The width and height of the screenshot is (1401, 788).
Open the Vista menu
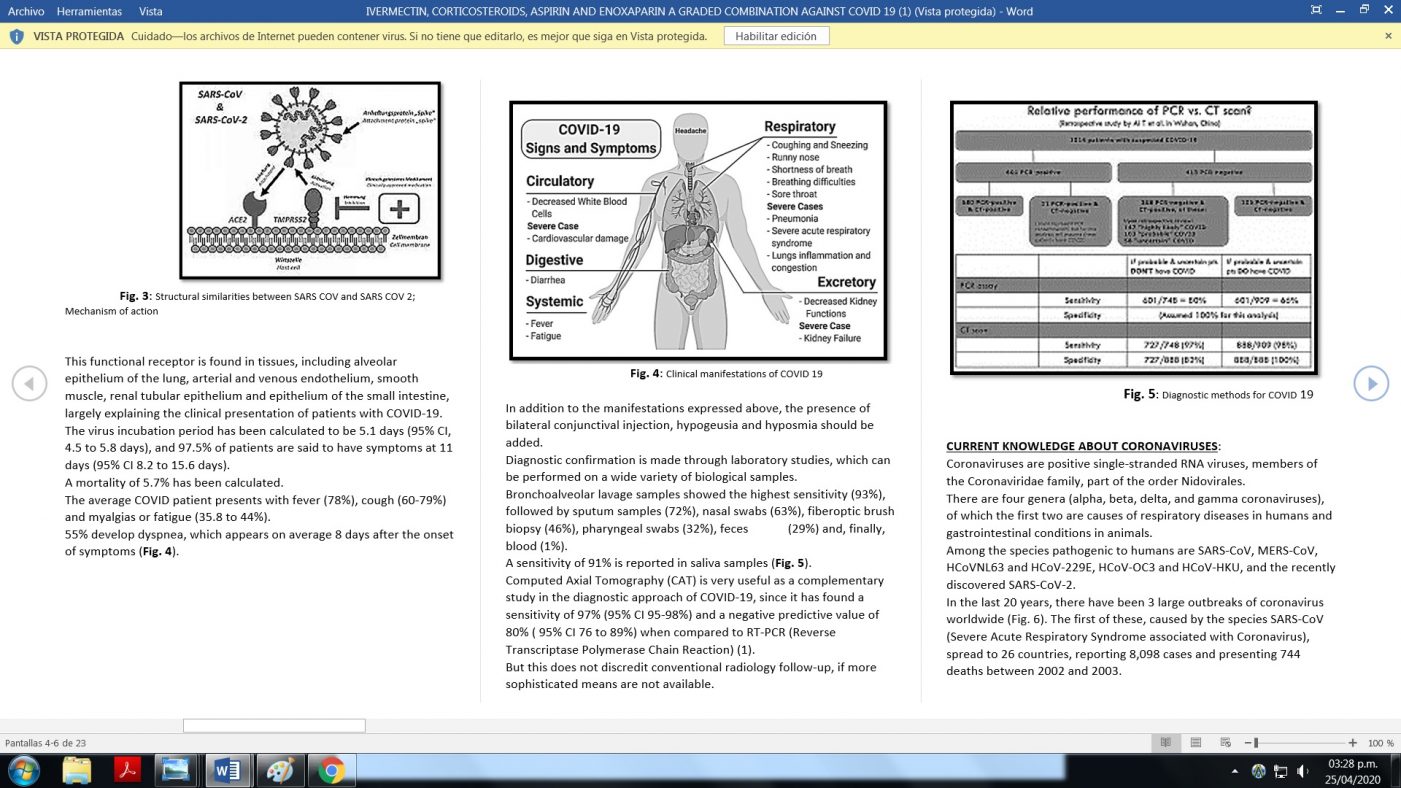point(151,11)
